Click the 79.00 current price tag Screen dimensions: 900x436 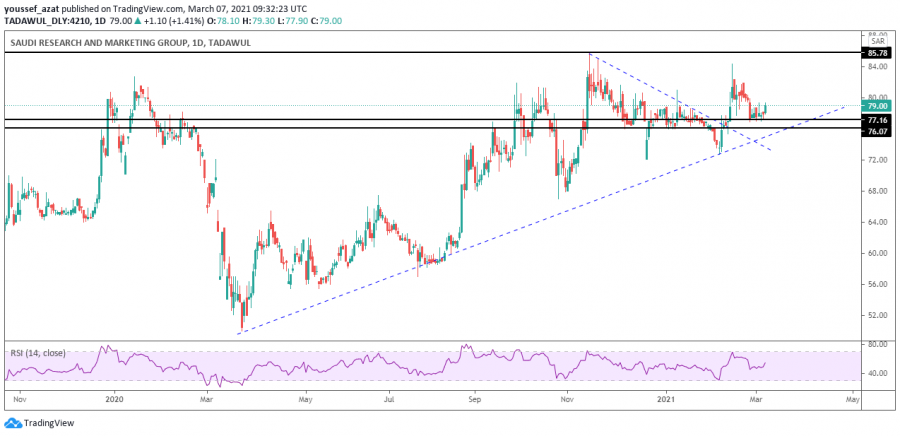pyautogui.click(x=877, y=106)
